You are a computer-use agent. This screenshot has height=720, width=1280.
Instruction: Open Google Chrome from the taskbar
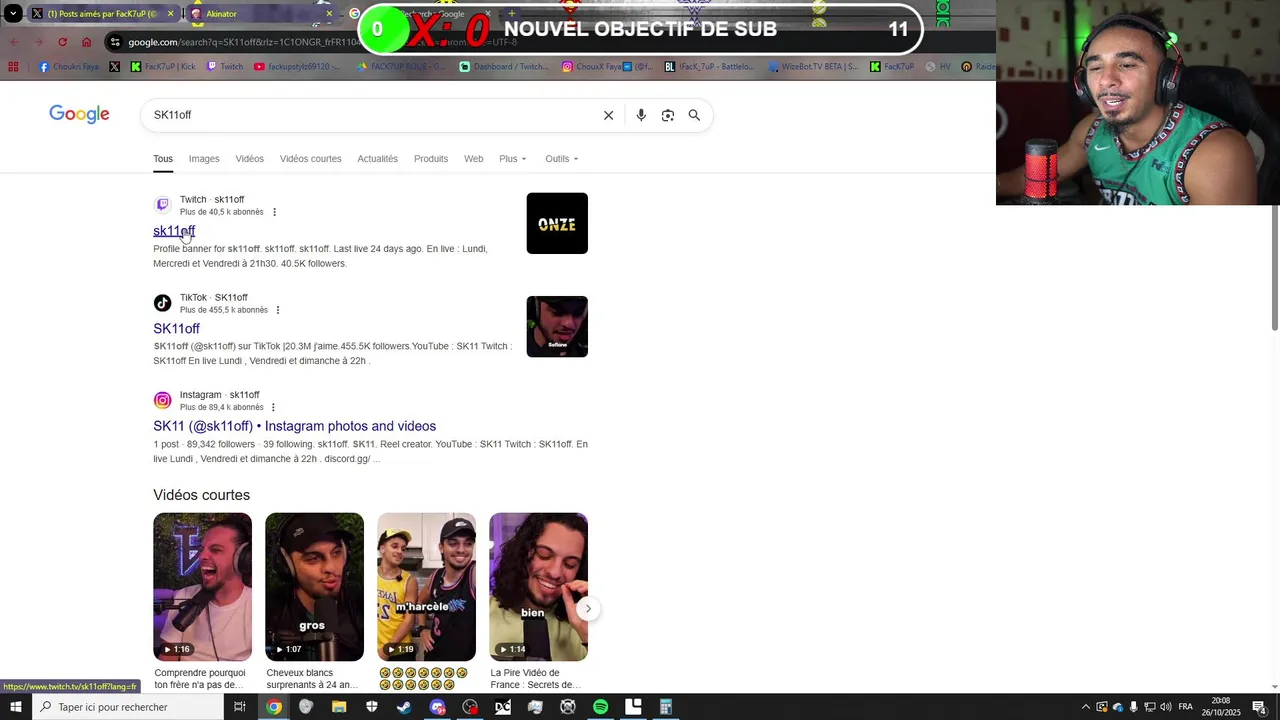click(x=273, y=707)
